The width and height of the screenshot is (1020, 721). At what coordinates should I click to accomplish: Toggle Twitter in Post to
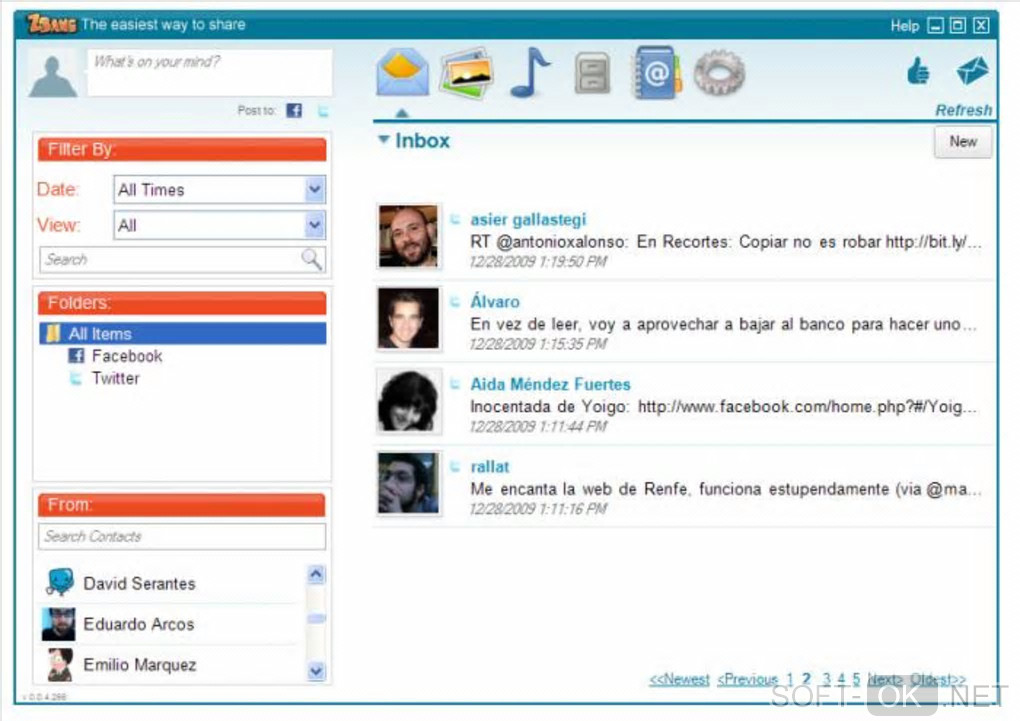click(x=323, y=111)
